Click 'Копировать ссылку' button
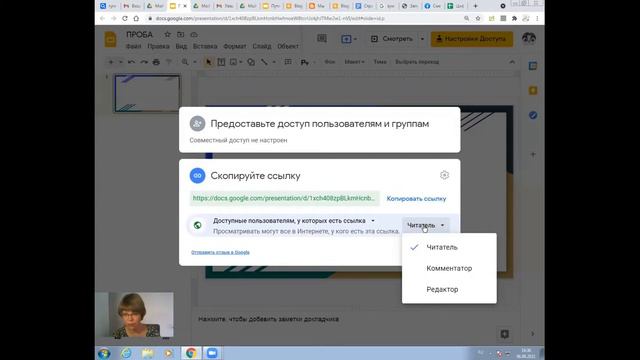640x360 pixels. coord(416,199)
